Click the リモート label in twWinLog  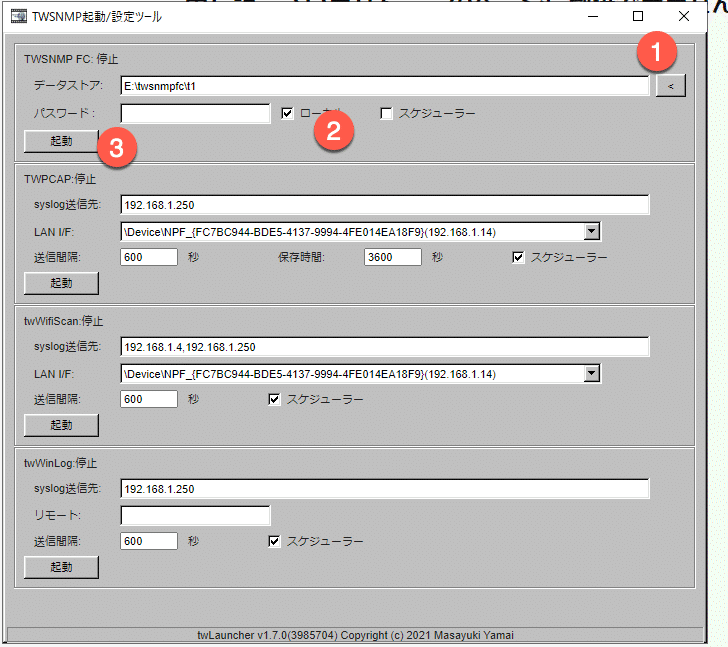pyautogui.click(x=58, y=515)
